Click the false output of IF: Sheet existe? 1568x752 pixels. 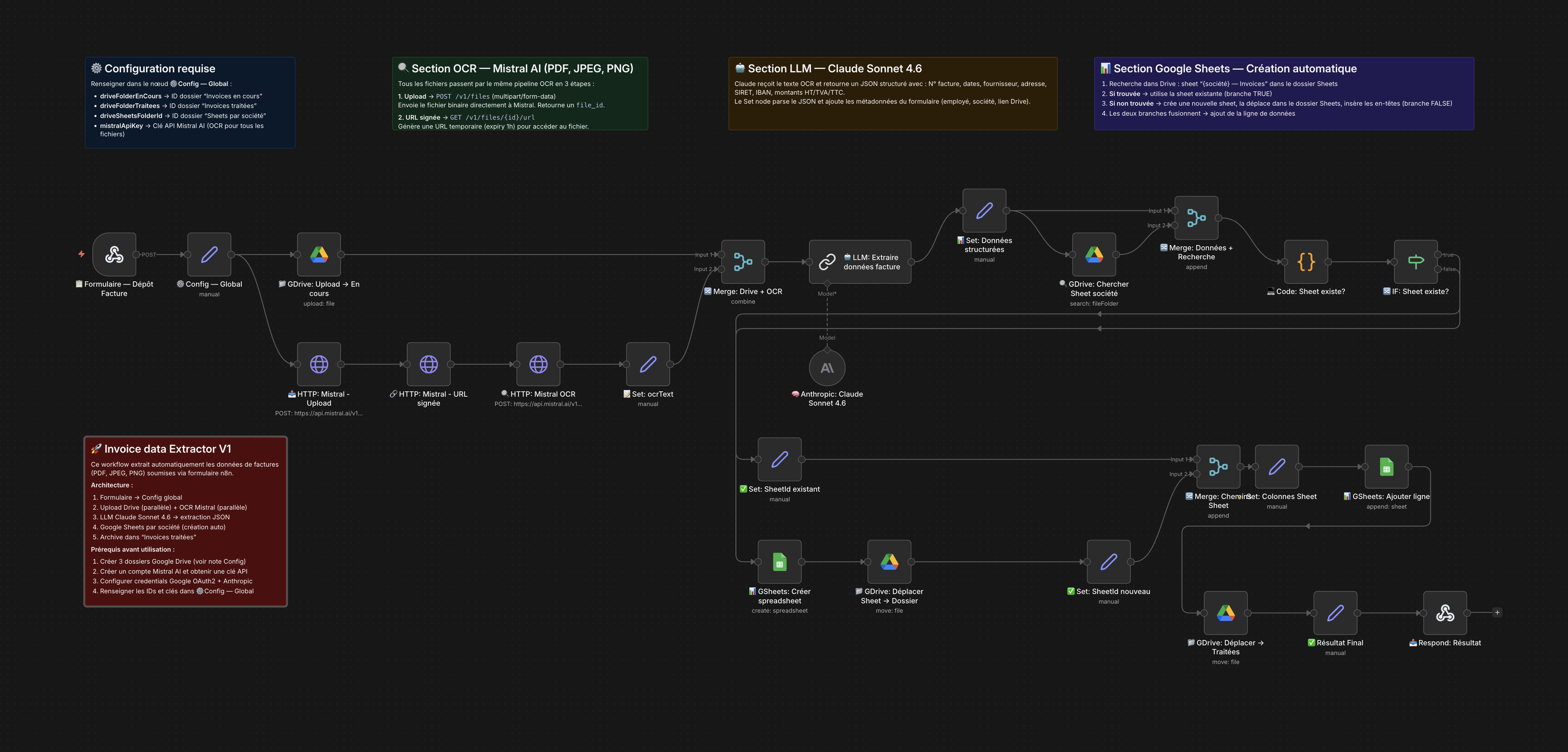(1438, 269)
